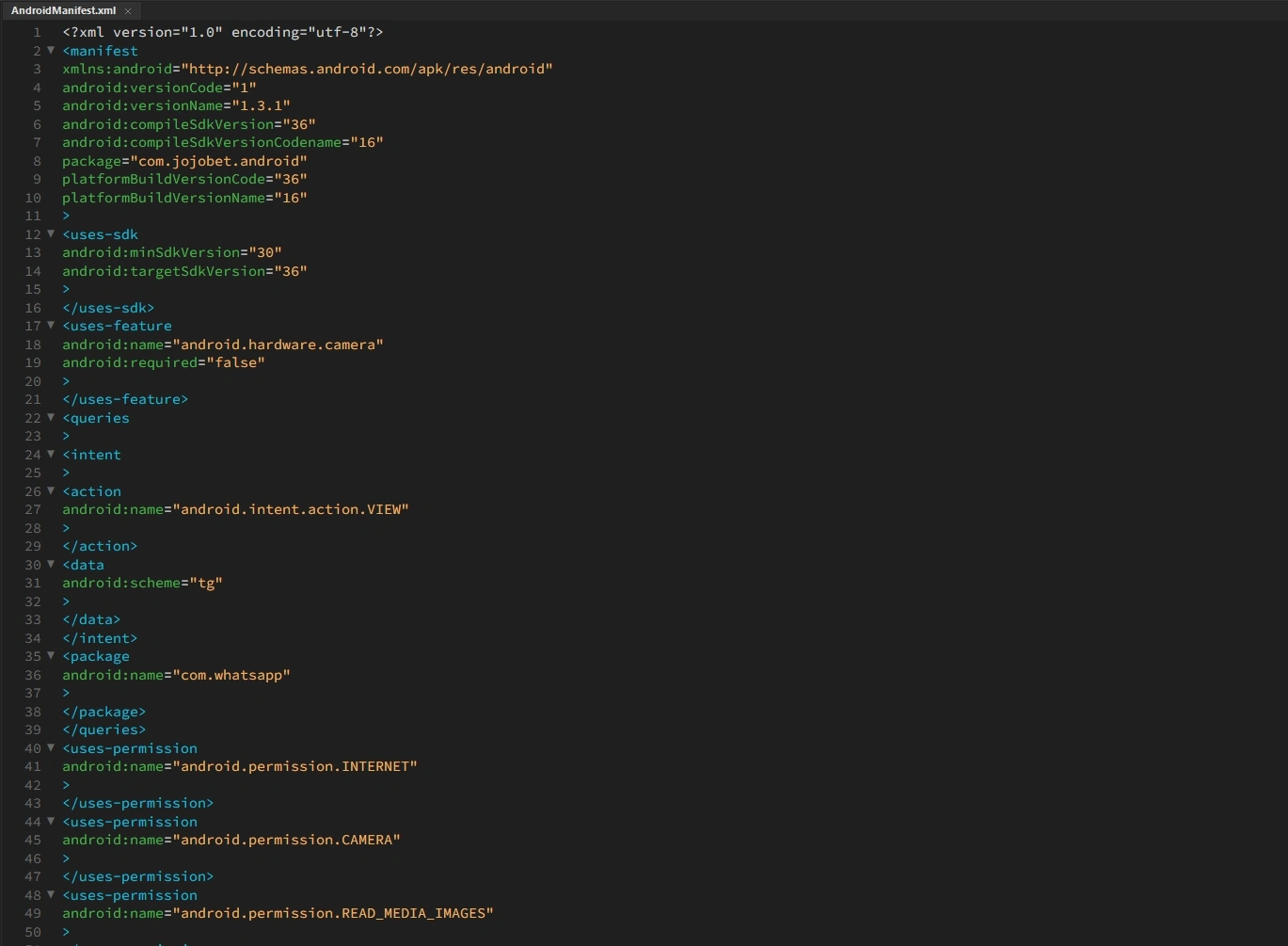Screen dimensions: 1288x946
Task: Select the AndroidManifest.xml tab
Action: (x=71, y=10)
